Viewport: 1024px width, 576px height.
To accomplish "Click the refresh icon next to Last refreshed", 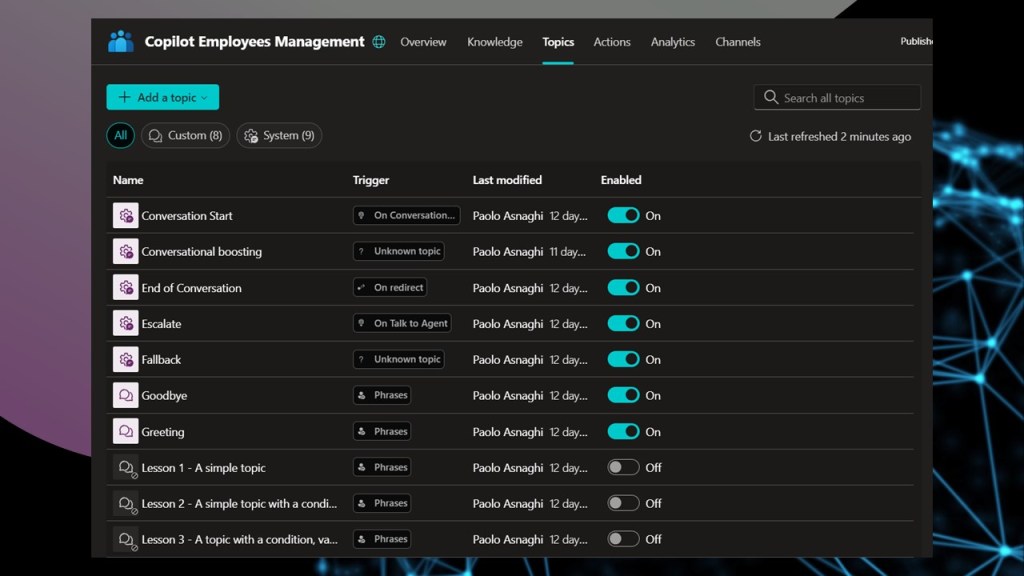I will click(756, 136).
